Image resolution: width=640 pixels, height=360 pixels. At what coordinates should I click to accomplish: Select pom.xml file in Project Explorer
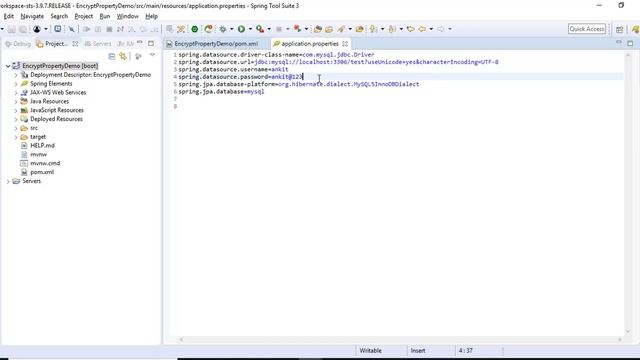[x=42, y=172]
